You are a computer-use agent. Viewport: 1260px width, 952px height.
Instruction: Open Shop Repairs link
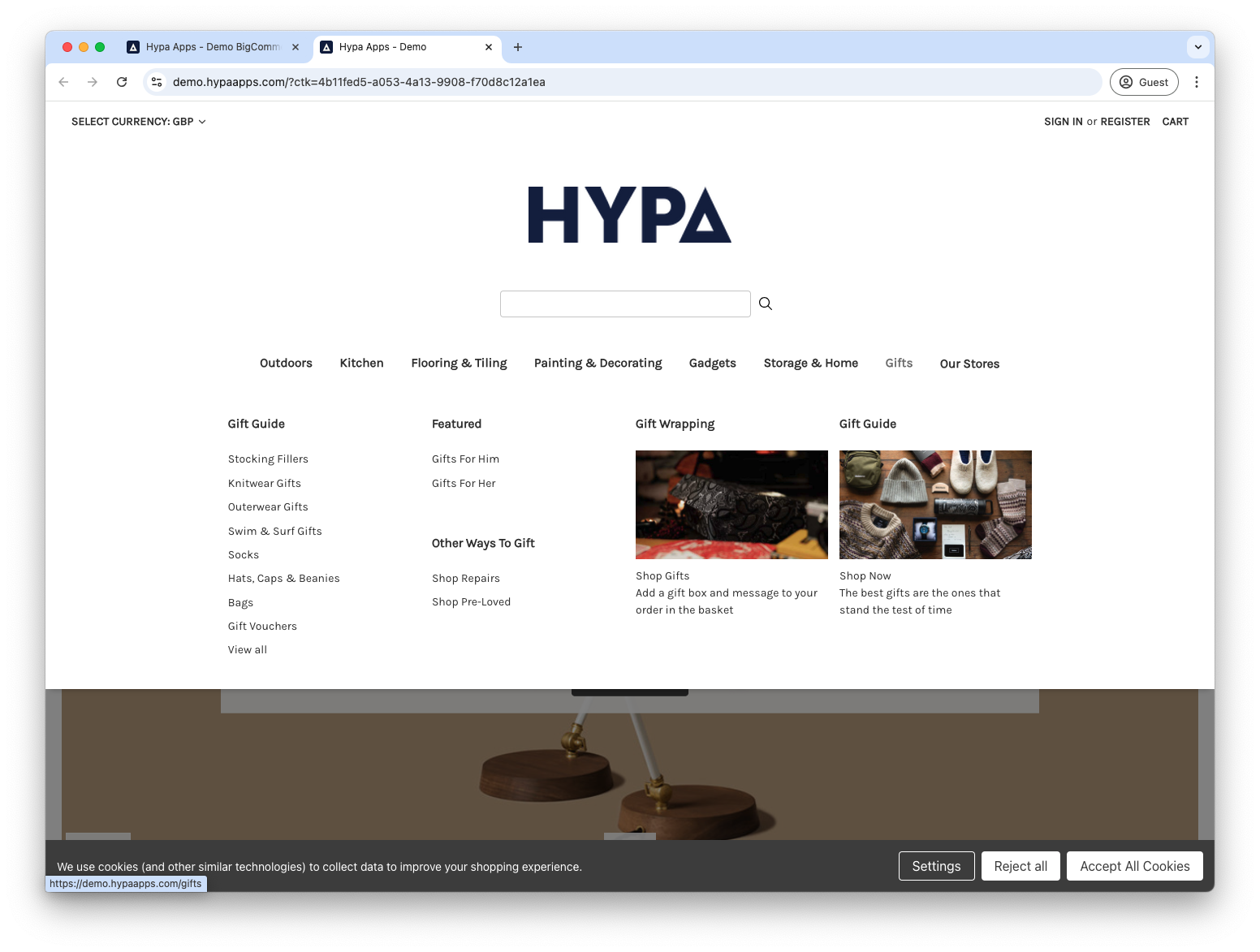466,579
